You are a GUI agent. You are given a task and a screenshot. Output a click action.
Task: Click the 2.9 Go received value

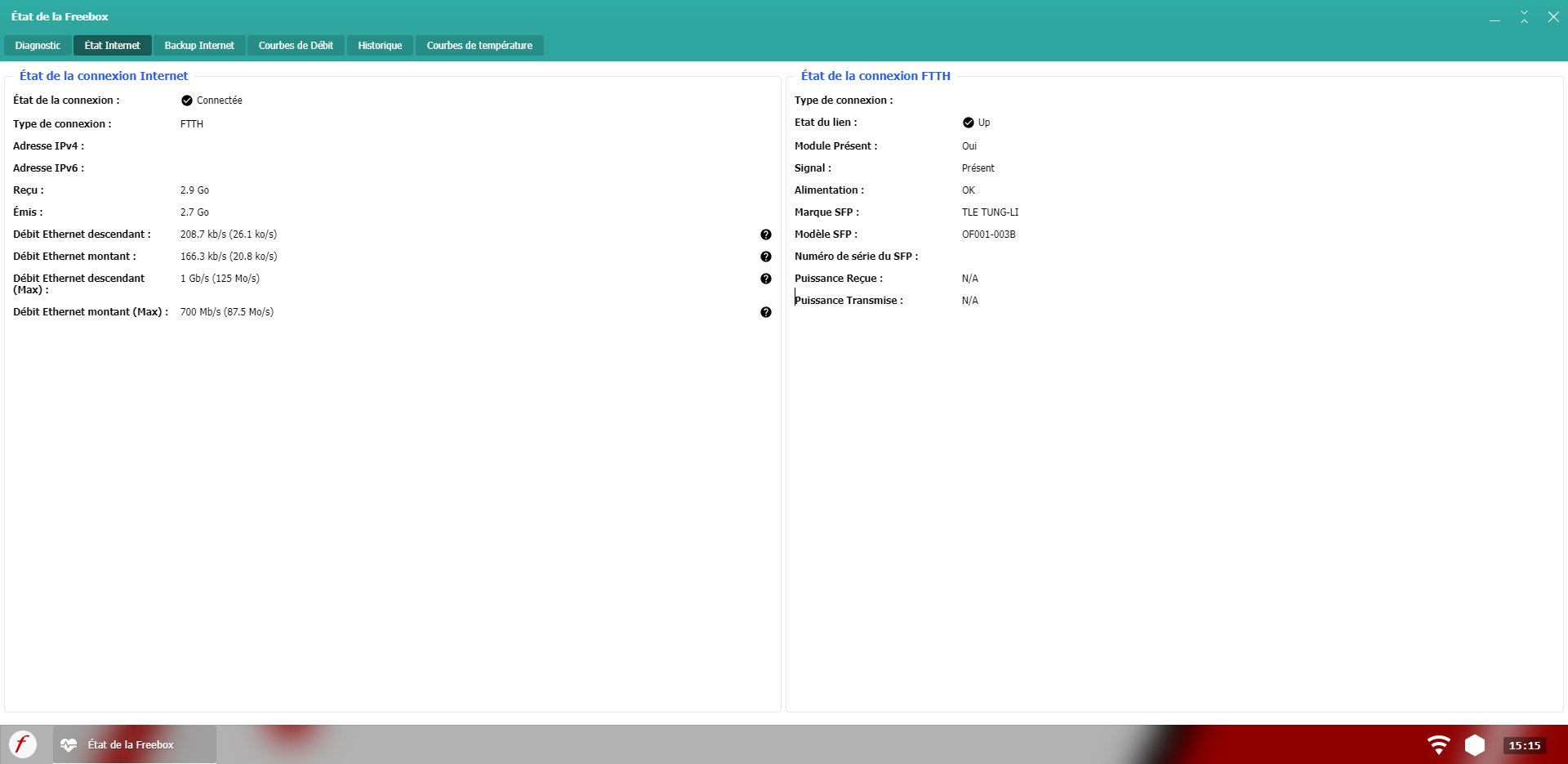click(x=194, y=190)
